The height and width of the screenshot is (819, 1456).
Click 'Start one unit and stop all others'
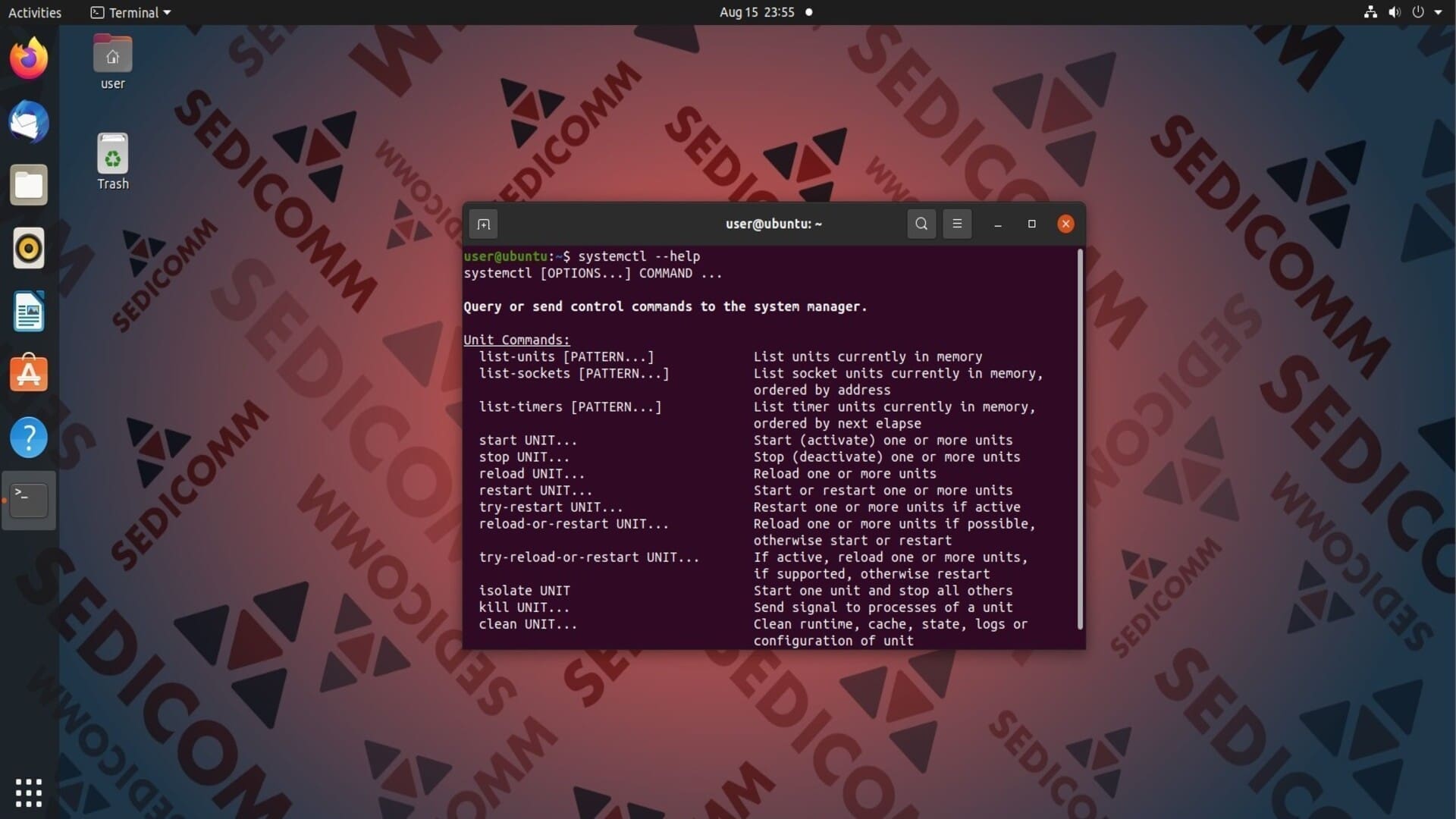tap(883, 590)
